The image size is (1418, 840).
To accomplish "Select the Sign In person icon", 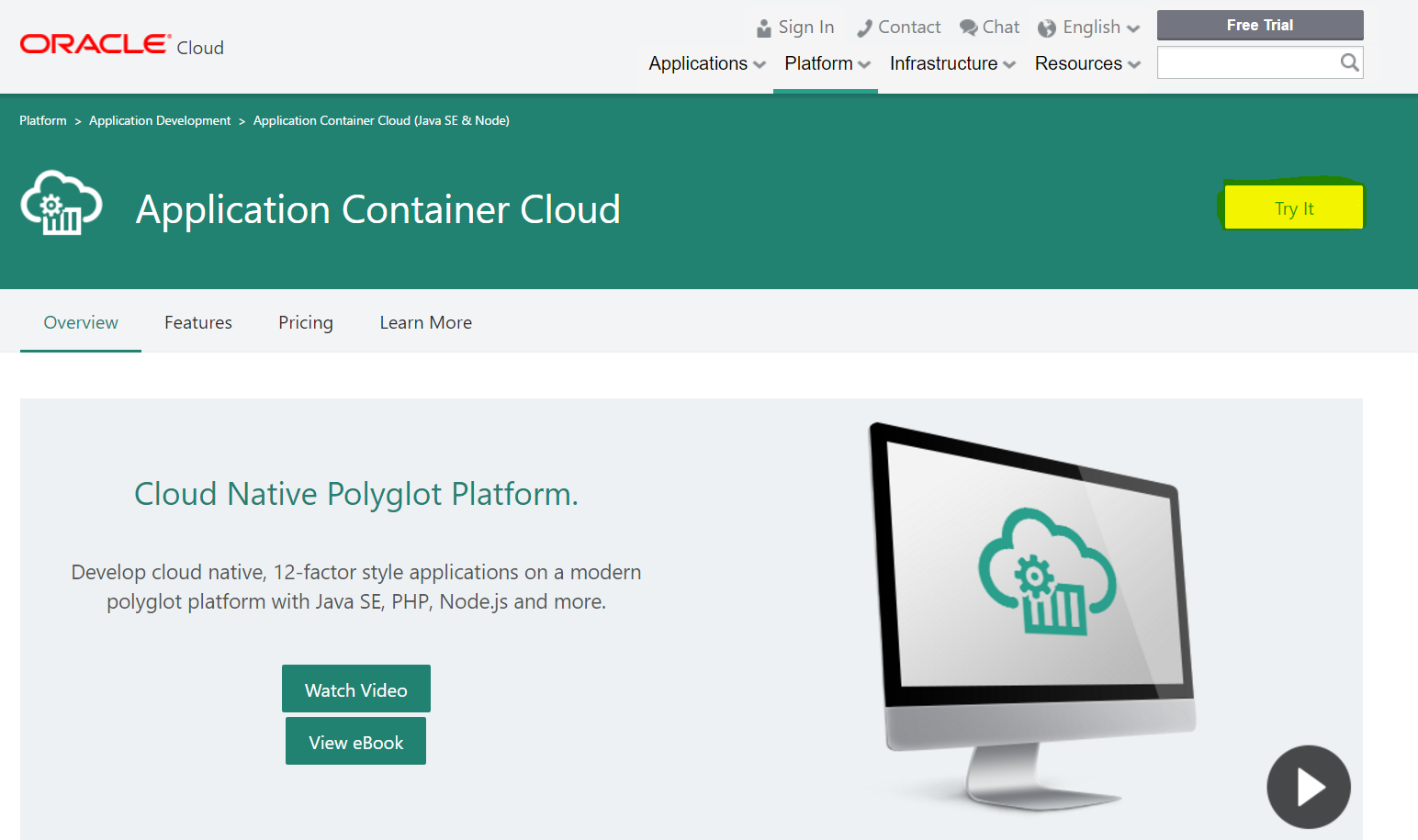I will click(763, 26).
